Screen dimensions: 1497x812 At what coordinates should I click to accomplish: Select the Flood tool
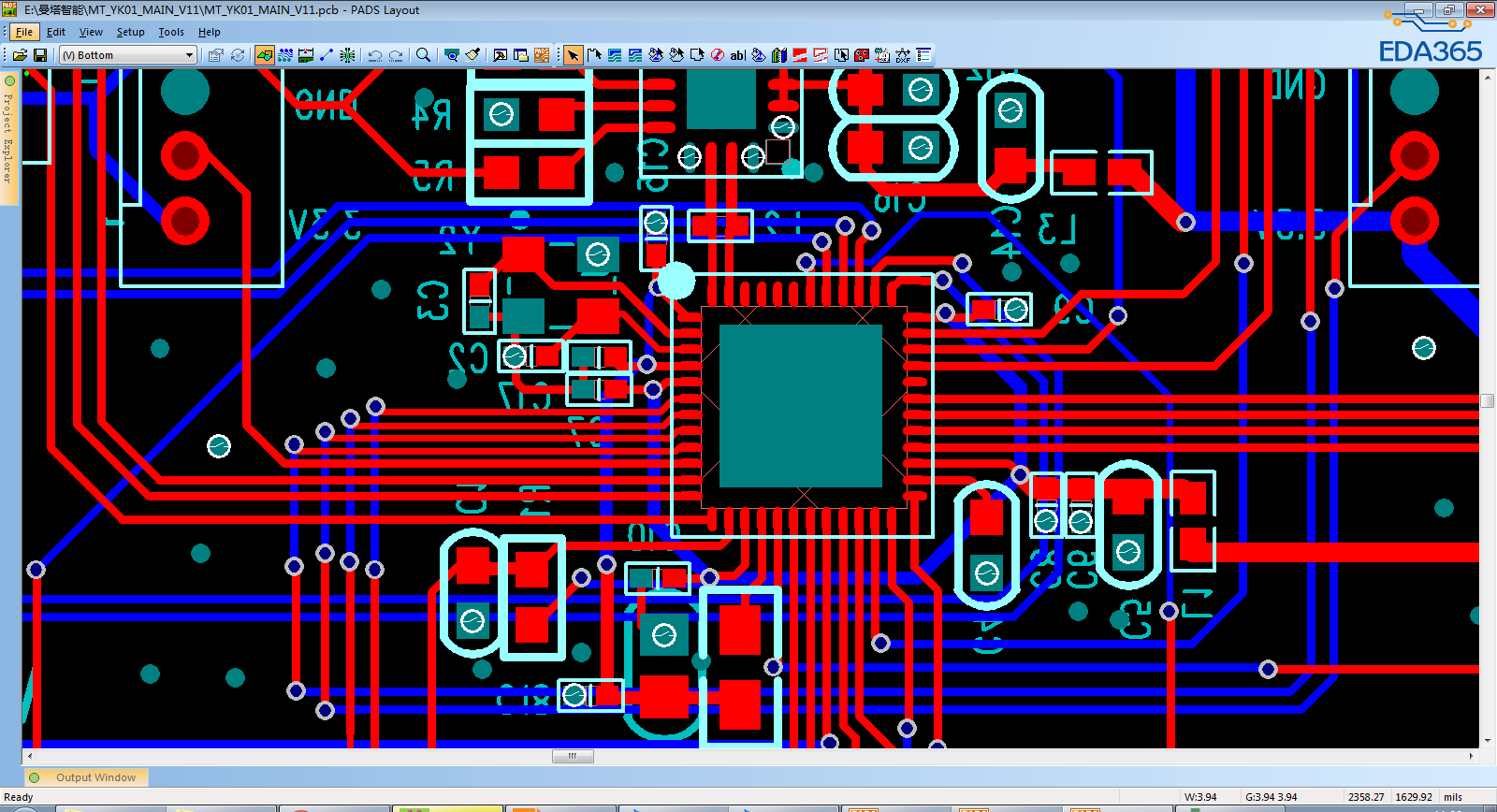(759, 55)
